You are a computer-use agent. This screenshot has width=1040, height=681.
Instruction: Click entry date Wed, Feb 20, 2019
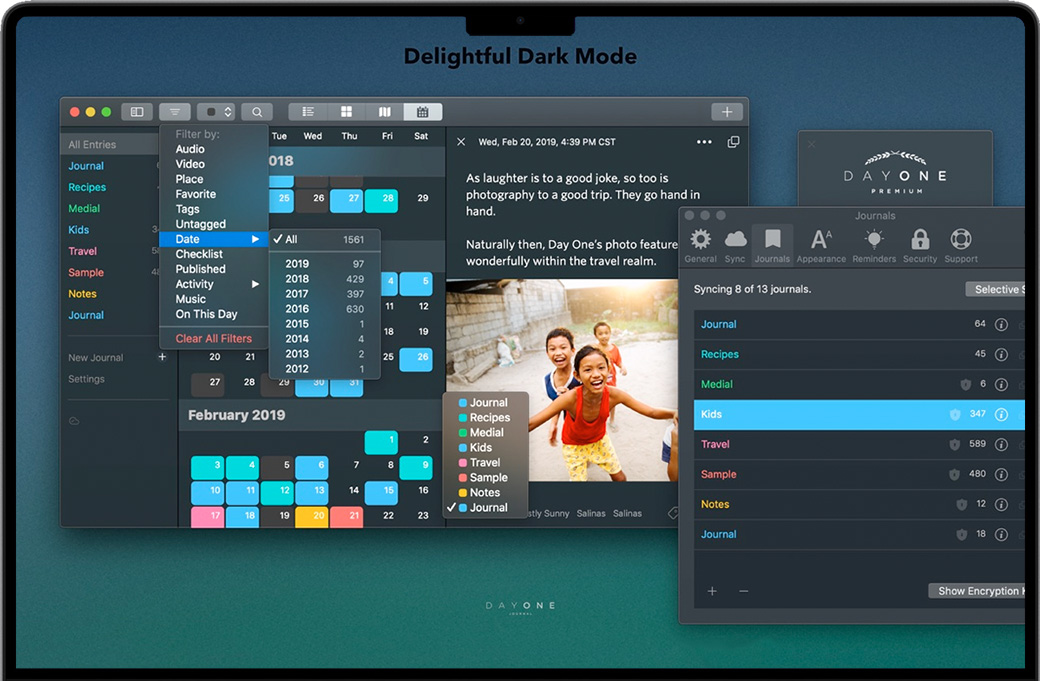[547, 142]
